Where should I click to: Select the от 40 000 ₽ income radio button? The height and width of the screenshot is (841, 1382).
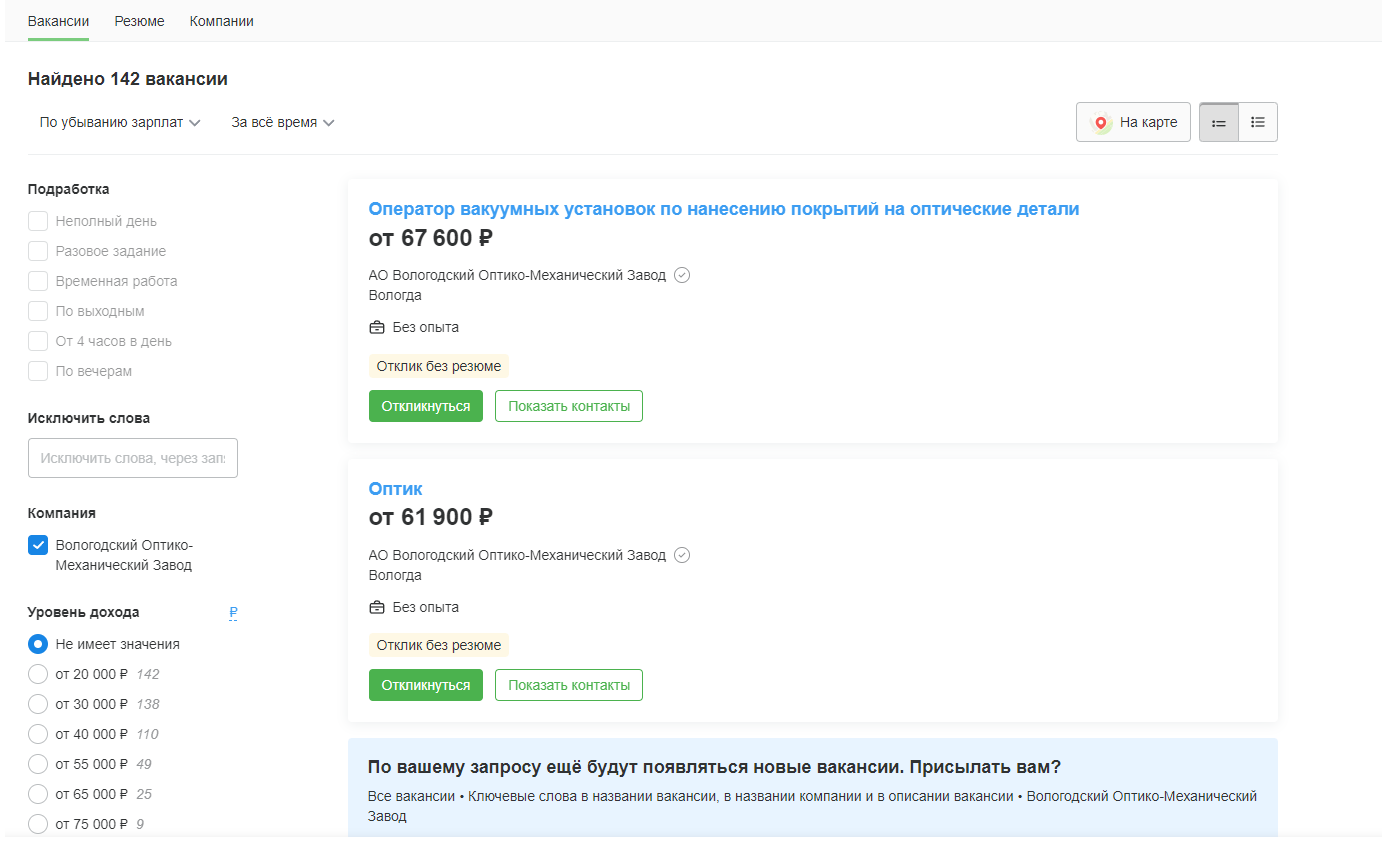coord(38,734)
